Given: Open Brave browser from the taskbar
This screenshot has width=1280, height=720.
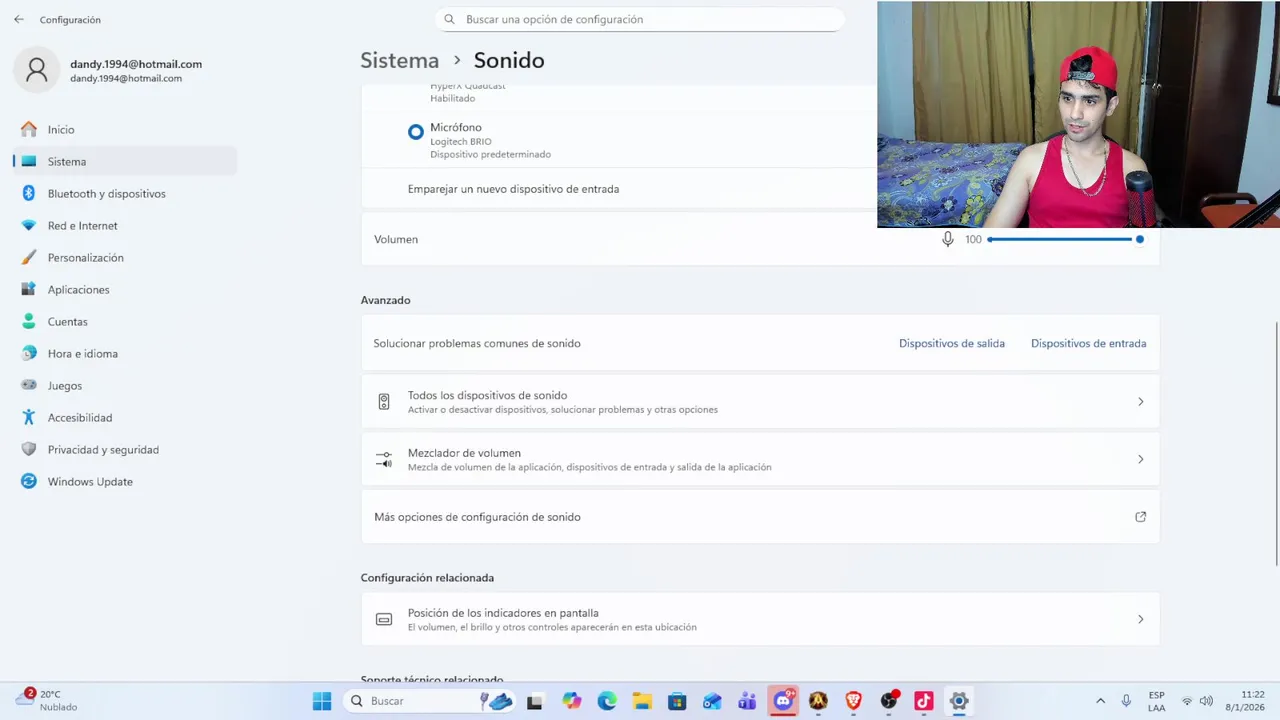Looking at the screenshot, I should [853, 702].
